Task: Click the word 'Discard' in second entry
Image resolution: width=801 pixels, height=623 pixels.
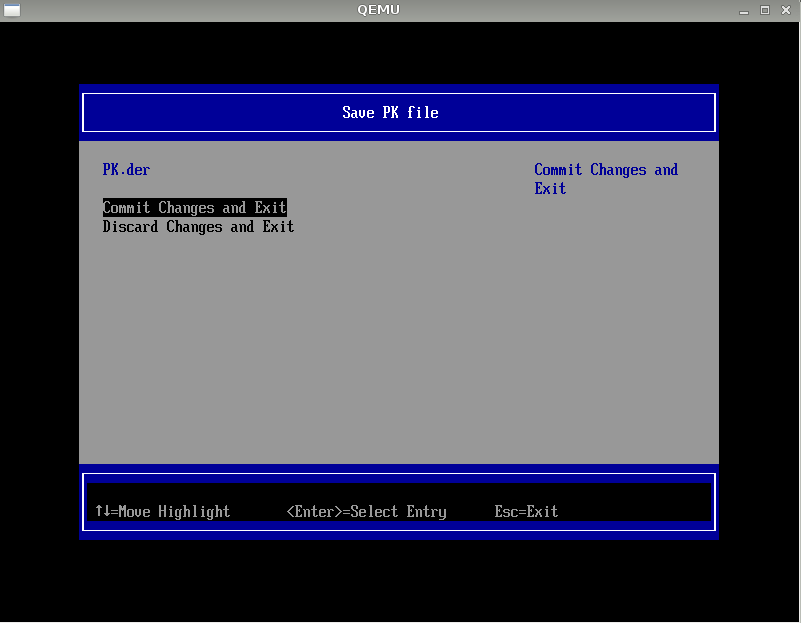Action: tap(130, 227)
